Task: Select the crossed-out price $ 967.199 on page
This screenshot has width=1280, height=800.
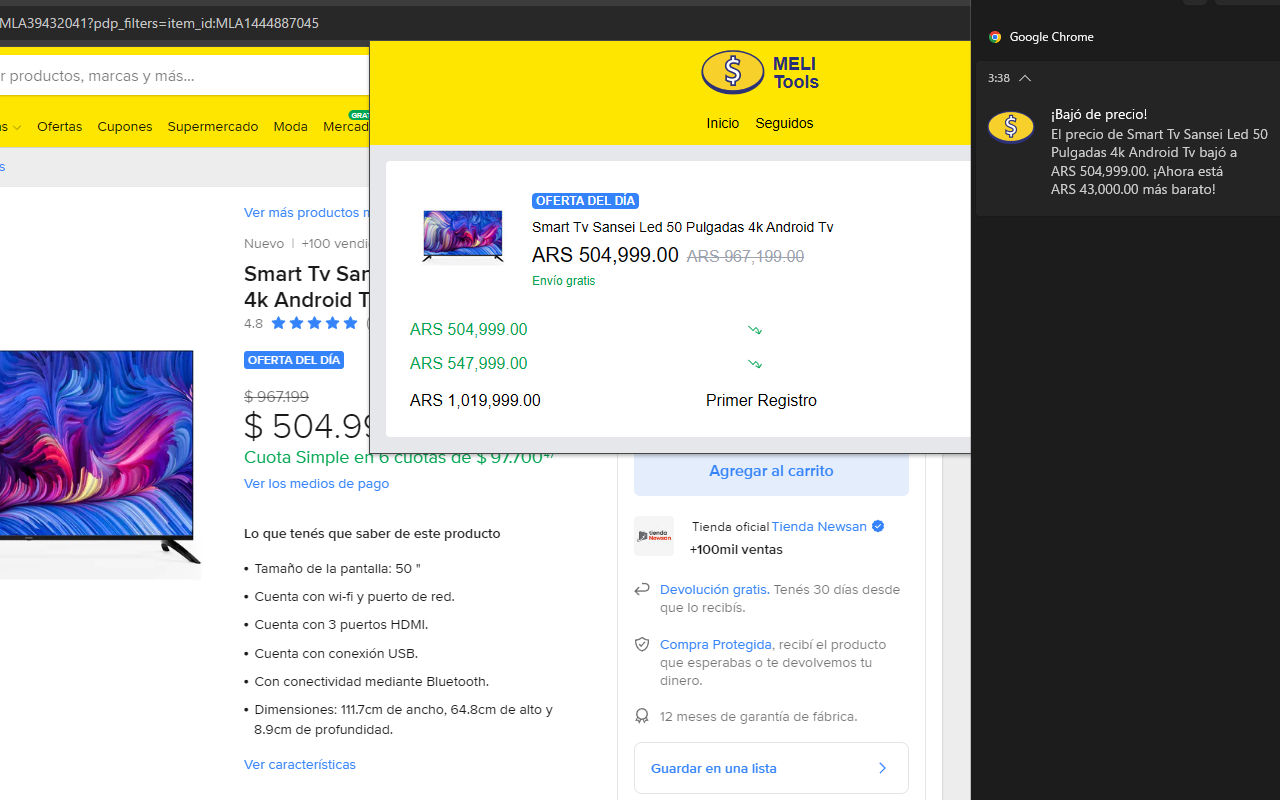Action: click(x=276, y=396)
